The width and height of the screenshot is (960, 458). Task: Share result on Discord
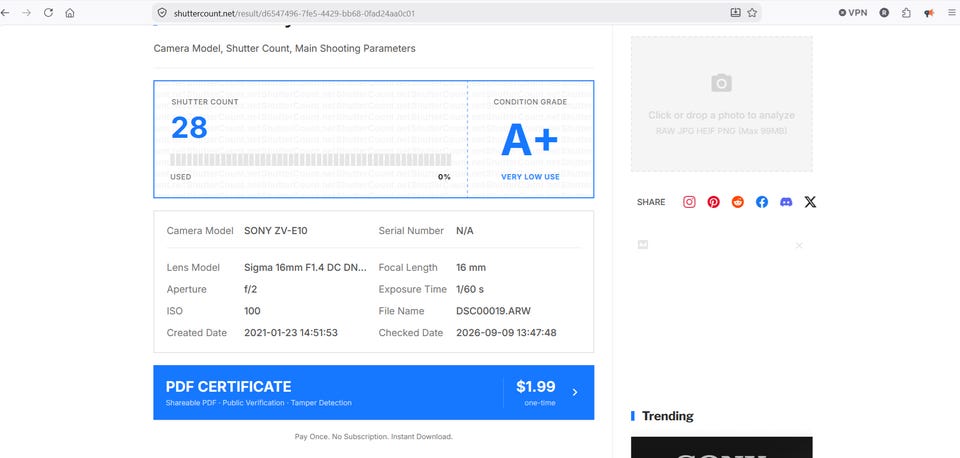786,202
